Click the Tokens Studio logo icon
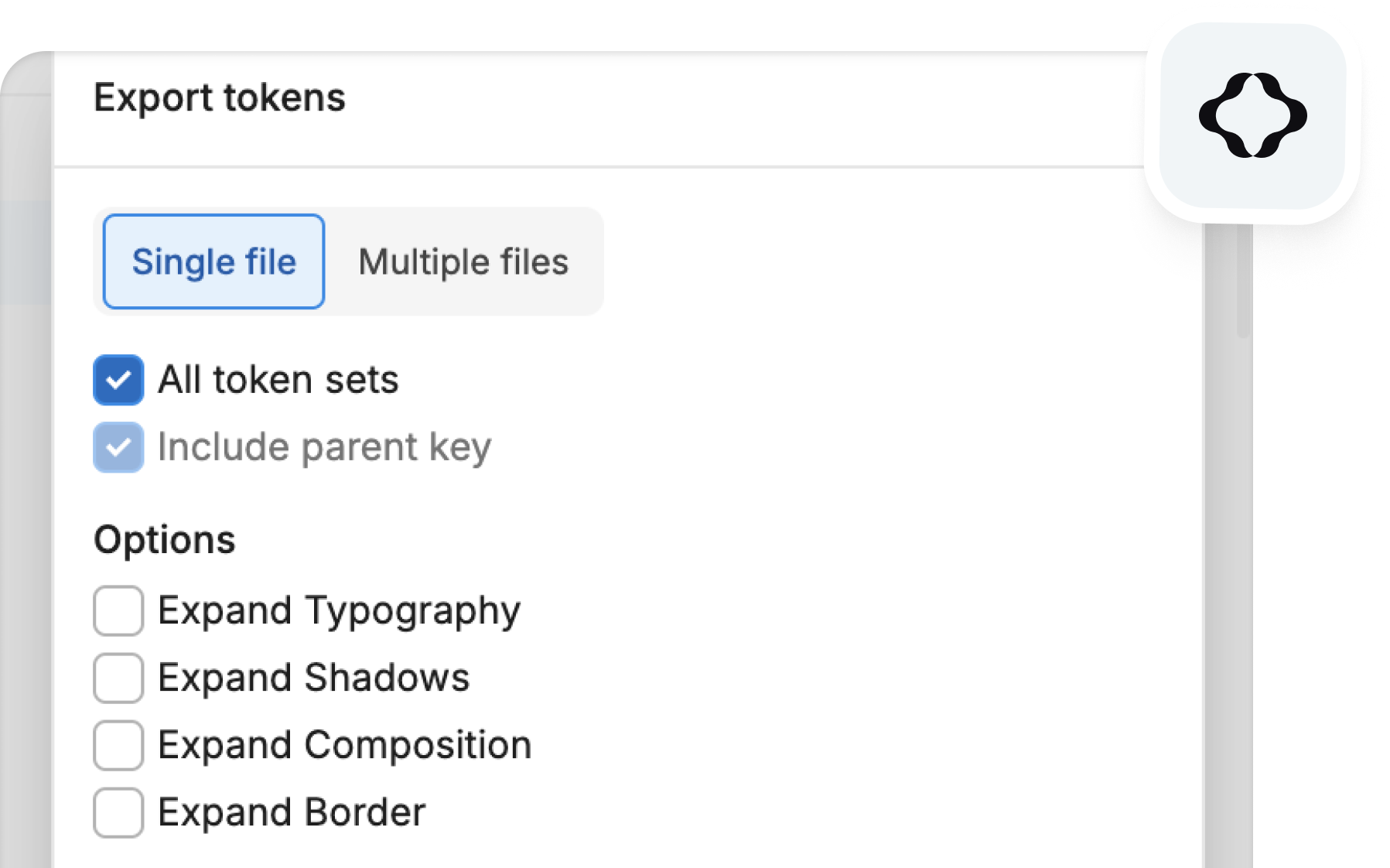The width and height of the screenshot is (1390, 868). pyautogui.click(x=1252, y=115)
